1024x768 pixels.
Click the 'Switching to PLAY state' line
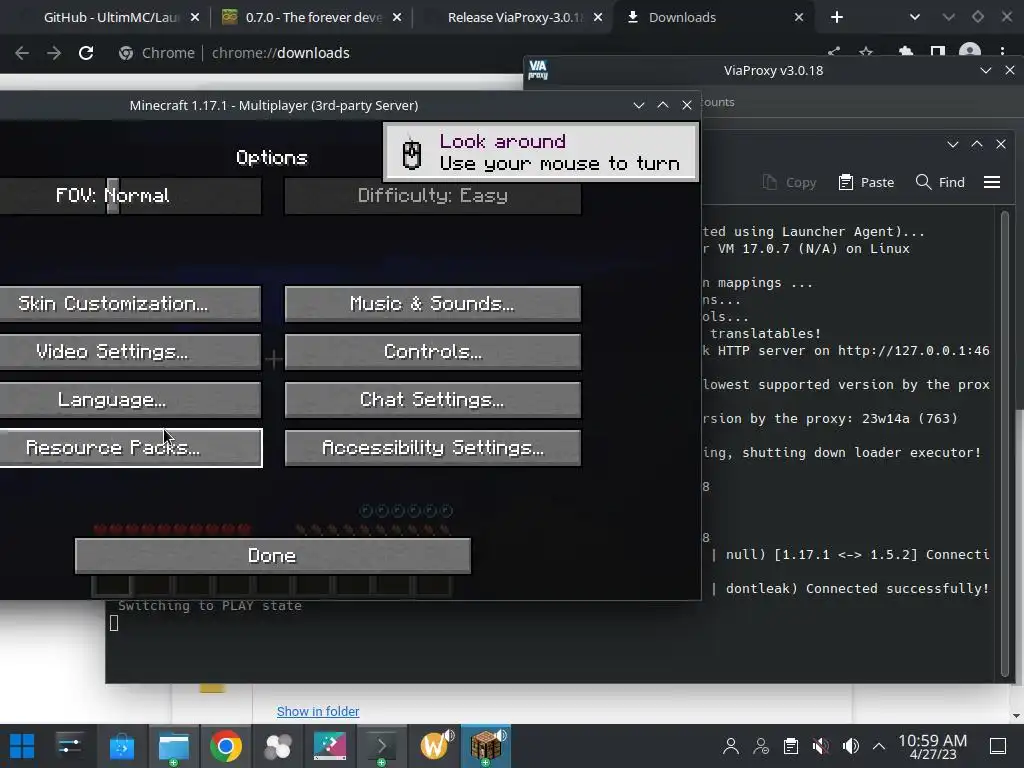[x=210, y=606]
